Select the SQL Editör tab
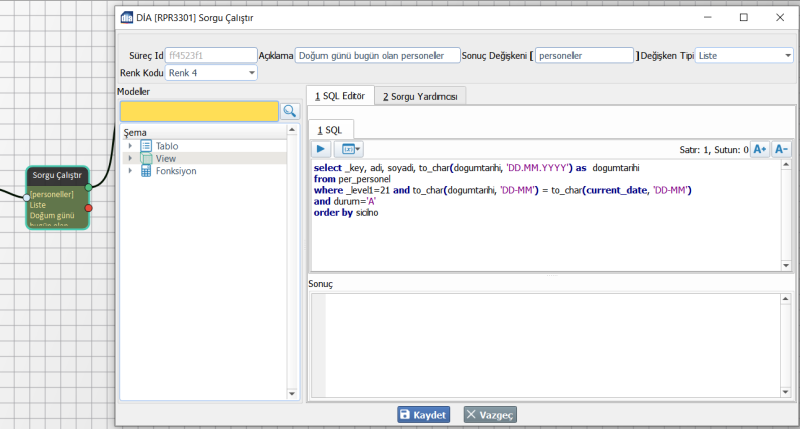 [x=340, y=96]
